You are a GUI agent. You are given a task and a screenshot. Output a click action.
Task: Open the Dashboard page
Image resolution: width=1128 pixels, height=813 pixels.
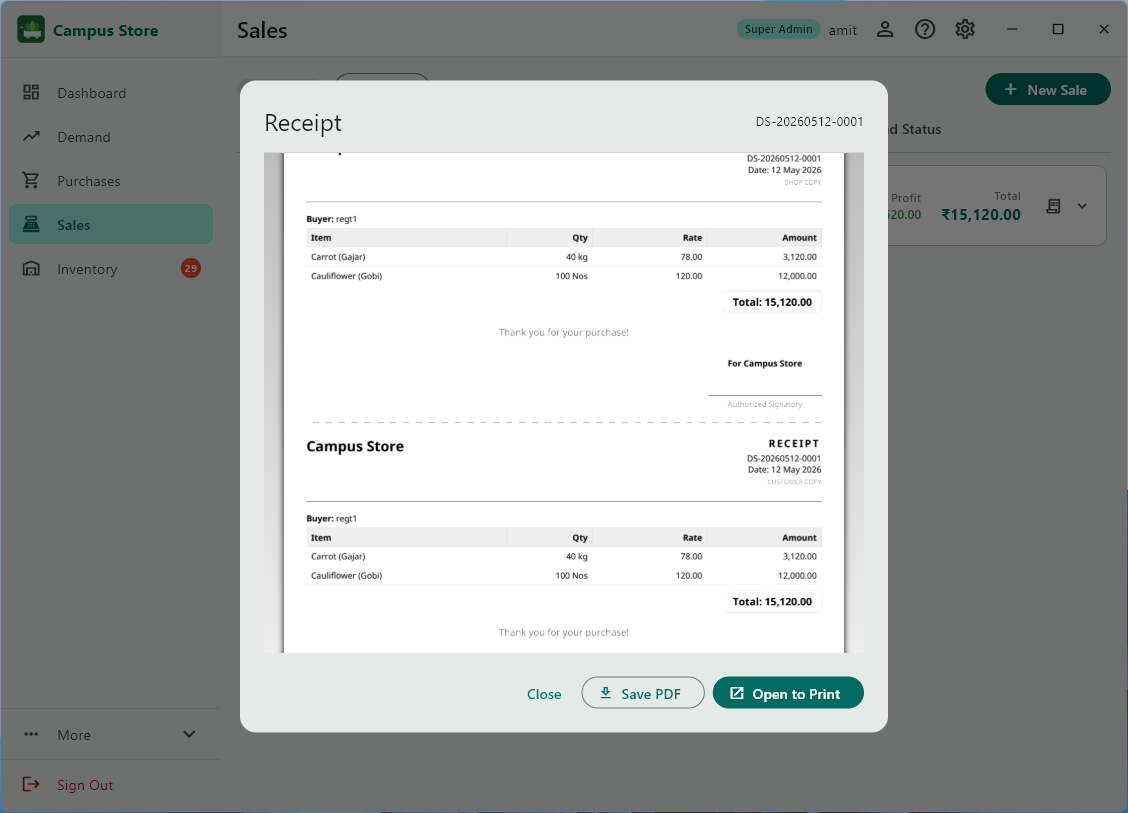click(x=111, y=93)
